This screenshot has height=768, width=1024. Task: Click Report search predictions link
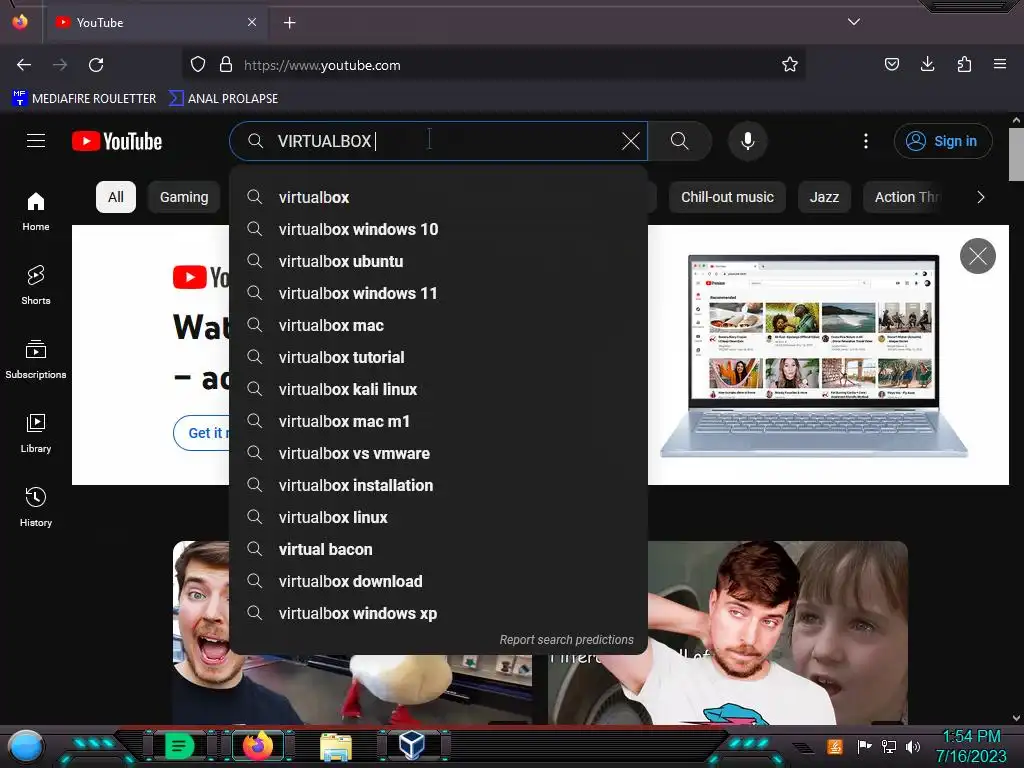(x=566, y=640)
